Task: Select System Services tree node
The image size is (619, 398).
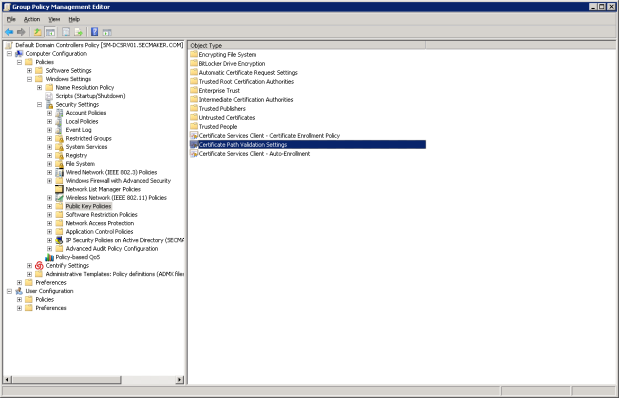Action: point(86,147)
